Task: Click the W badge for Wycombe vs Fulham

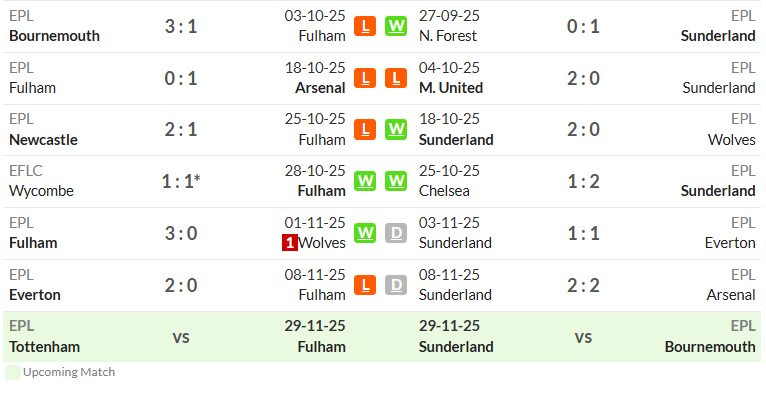Action: 365,181
